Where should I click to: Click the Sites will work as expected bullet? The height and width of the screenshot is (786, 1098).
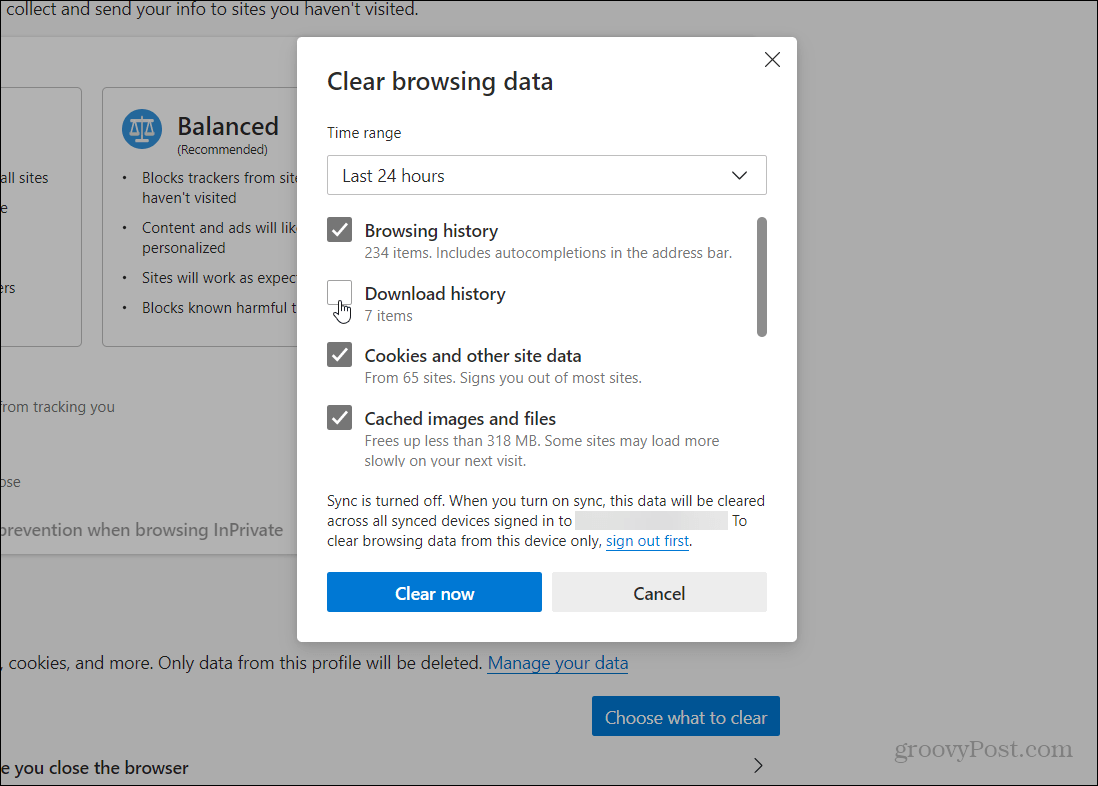click(x=219, y=278)
